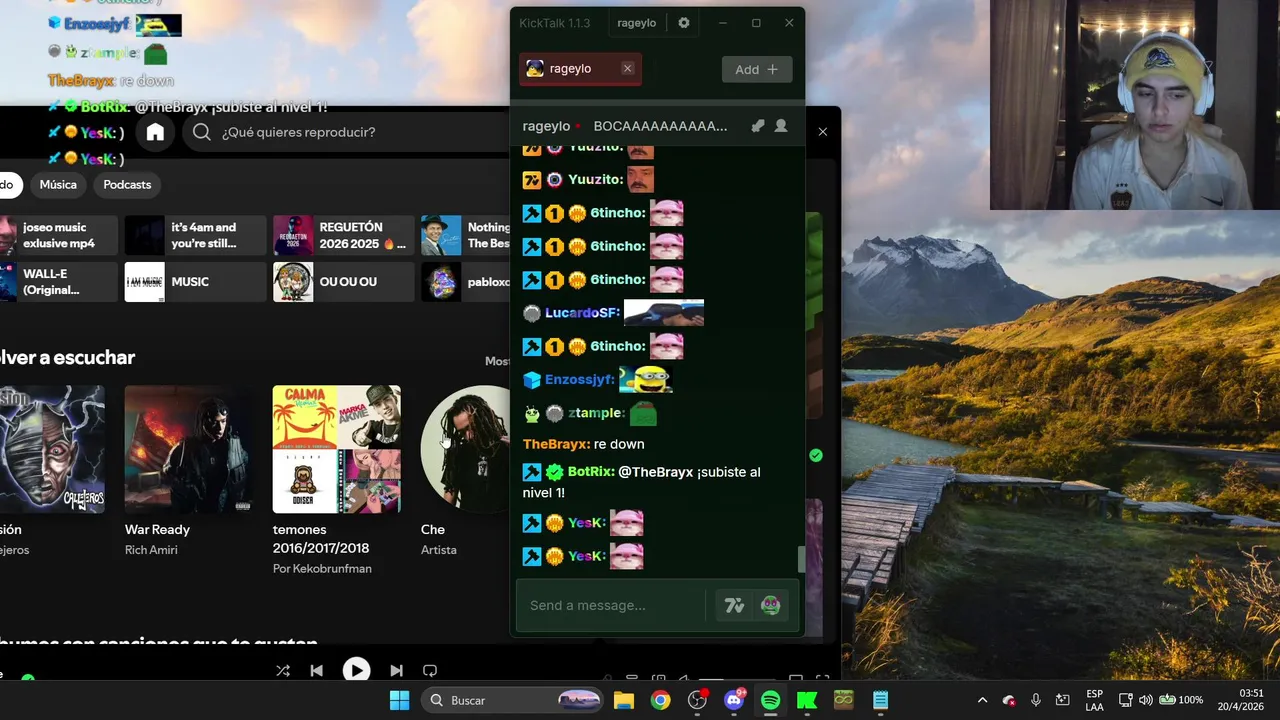Viewport: 1280px width, 720px height.
Task: Open the MUSIC album tile in Spotify
Action: (x=195, y=282)
